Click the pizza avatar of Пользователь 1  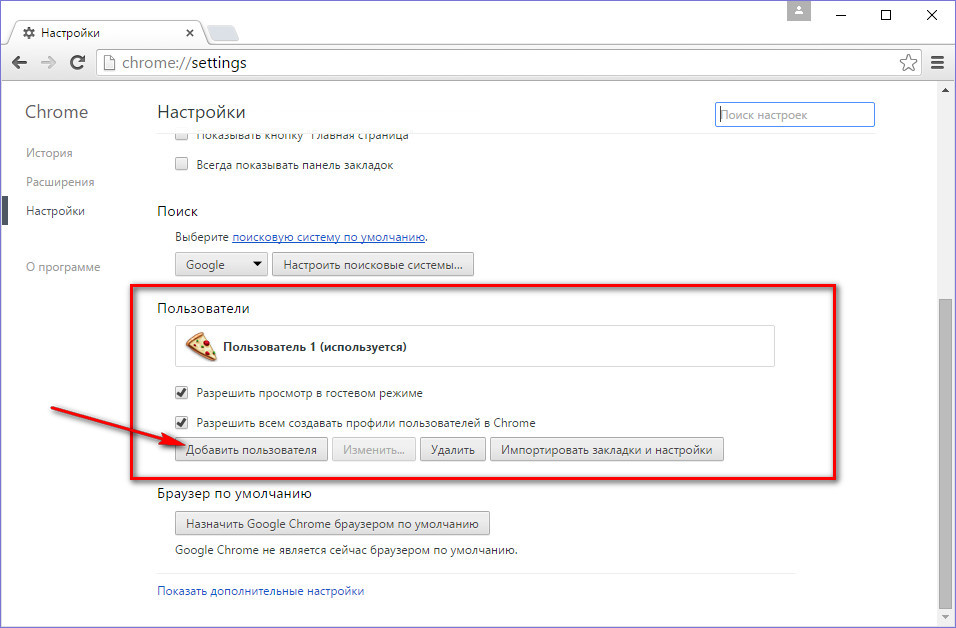(x=201, y=347)
